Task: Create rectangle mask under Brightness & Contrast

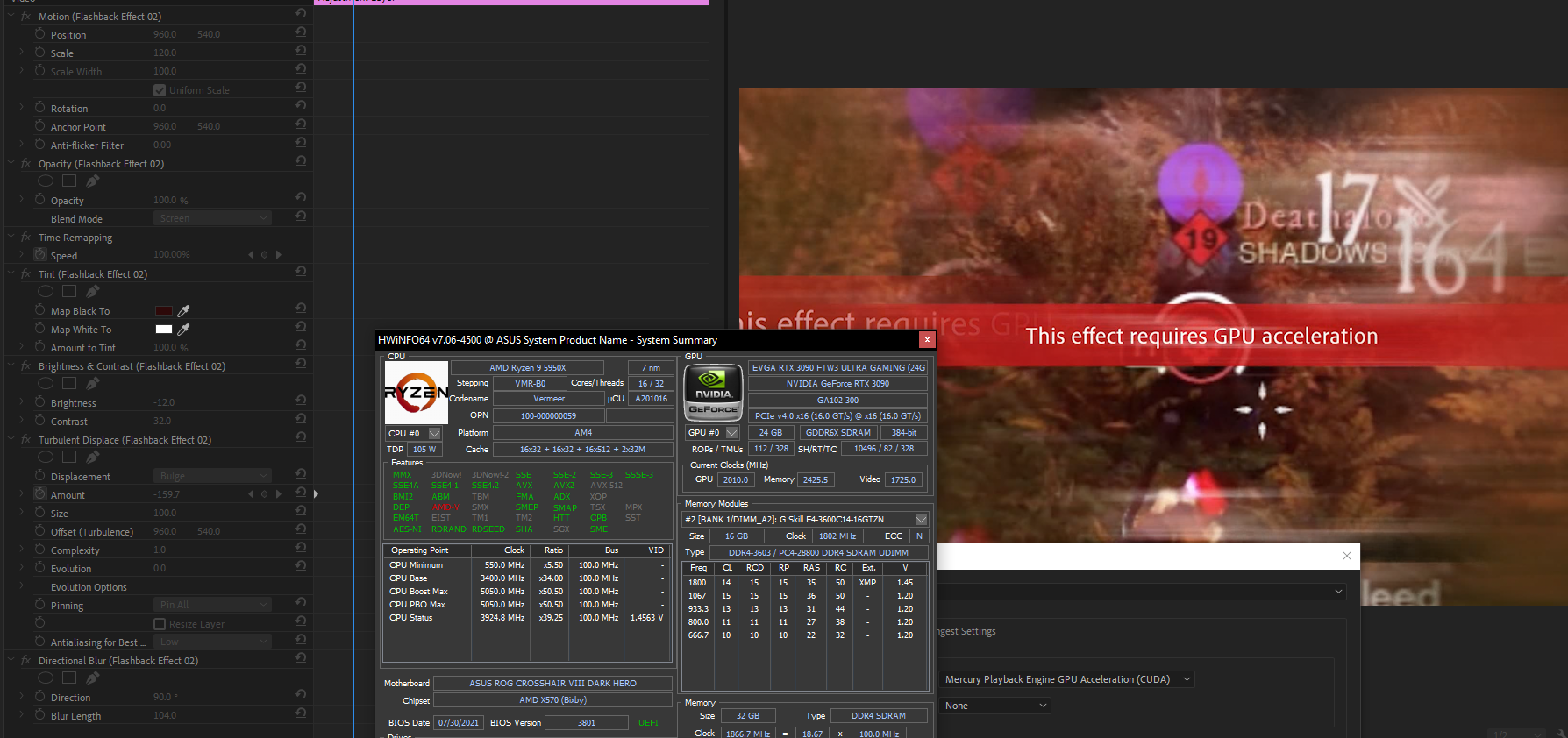Action: pyautogui.click(x=69, y=383)
